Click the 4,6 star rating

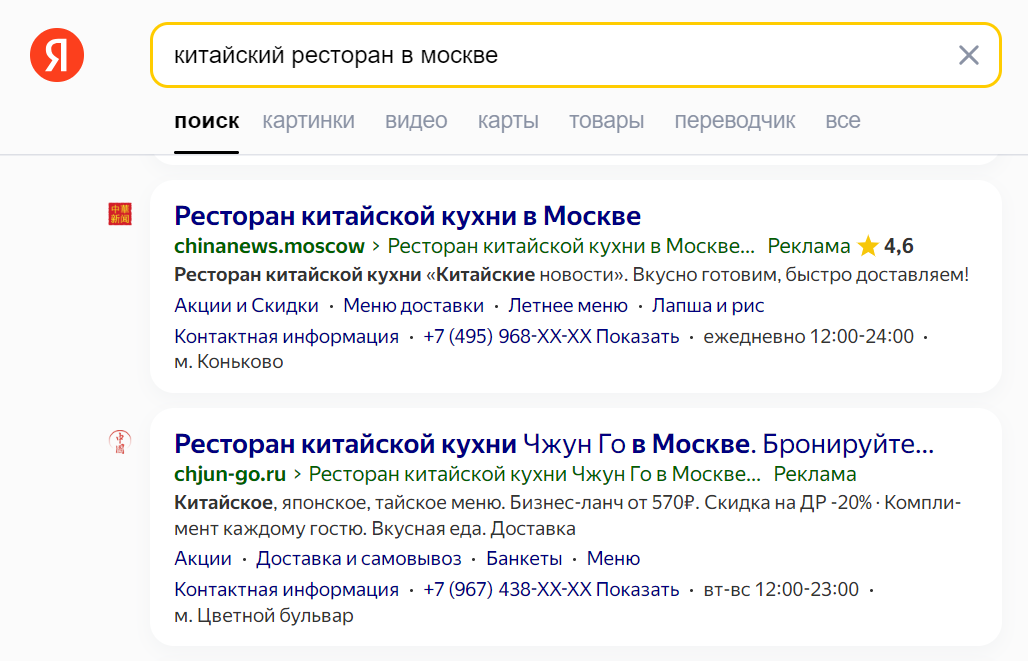886,246
